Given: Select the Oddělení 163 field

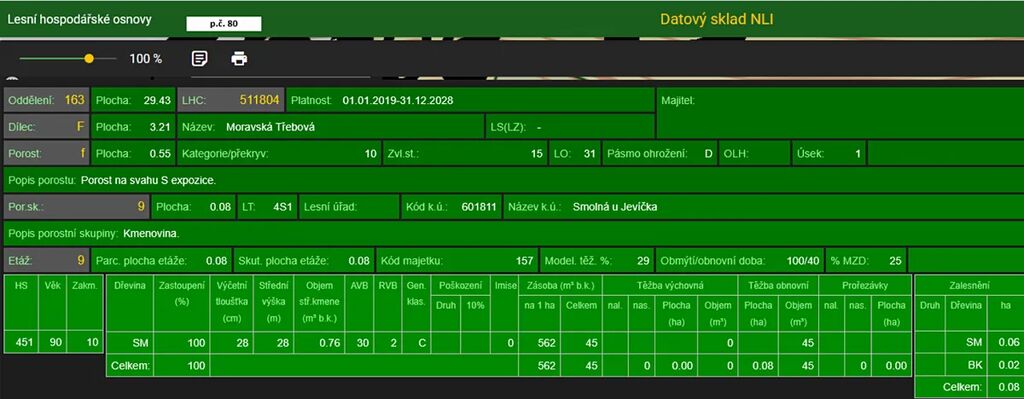Looking at the screenshot, I should [46, 101].
